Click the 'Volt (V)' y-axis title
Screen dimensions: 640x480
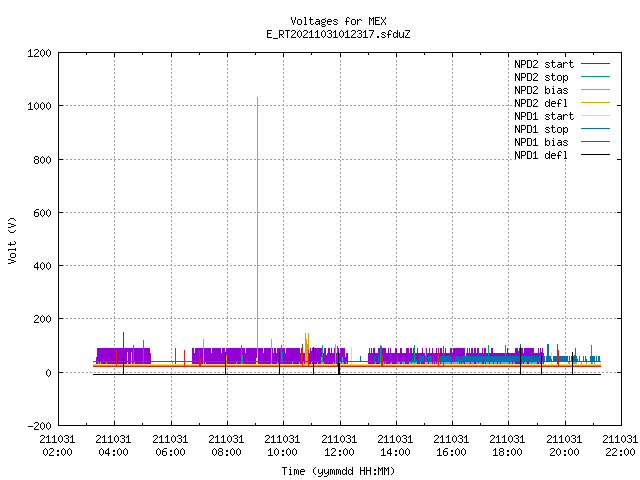[x=12, y=240]
